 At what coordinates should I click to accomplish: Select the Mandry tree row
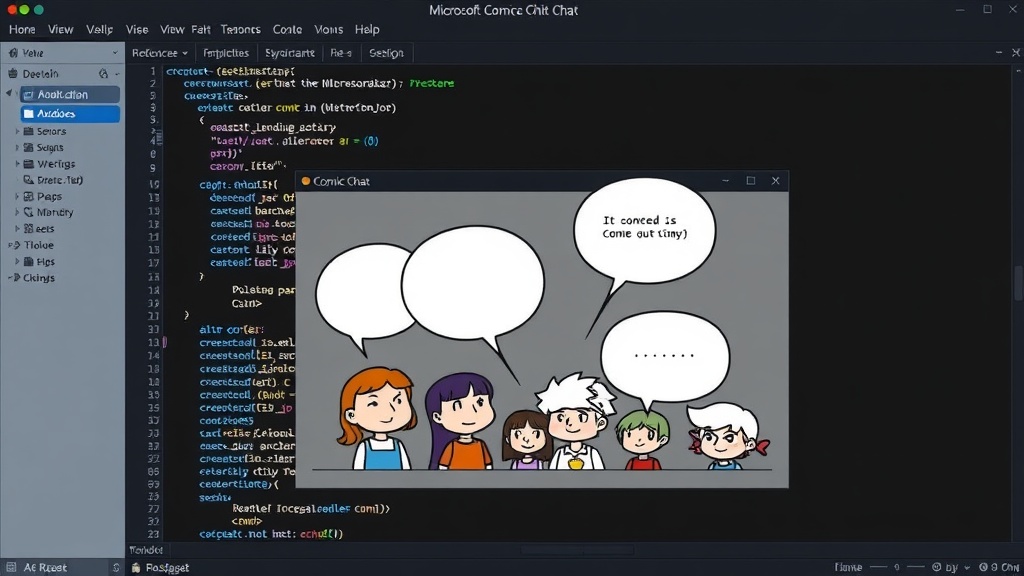[x=63, y=212]
